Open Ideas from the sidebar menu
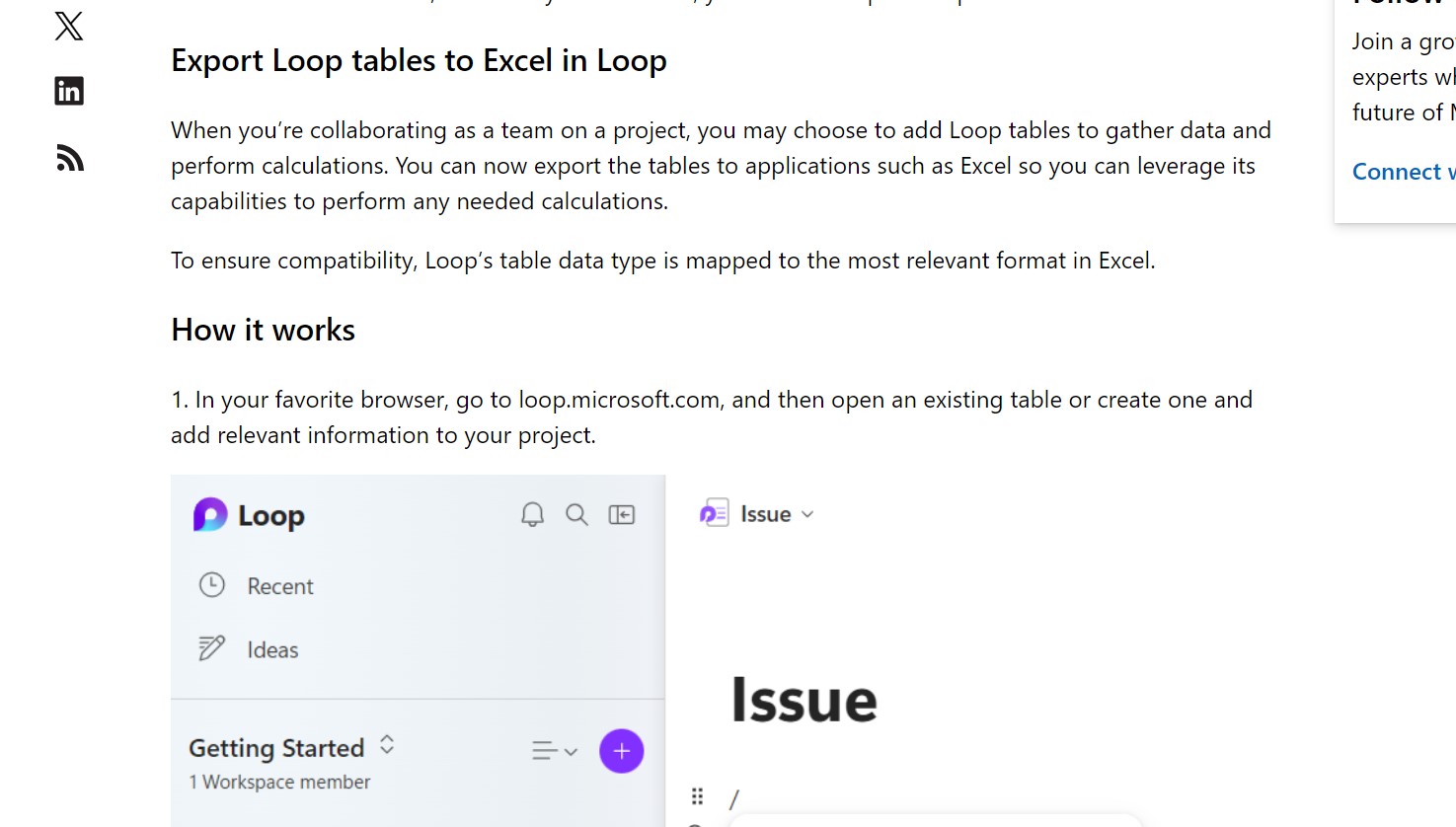 click(x=272, y=649)
